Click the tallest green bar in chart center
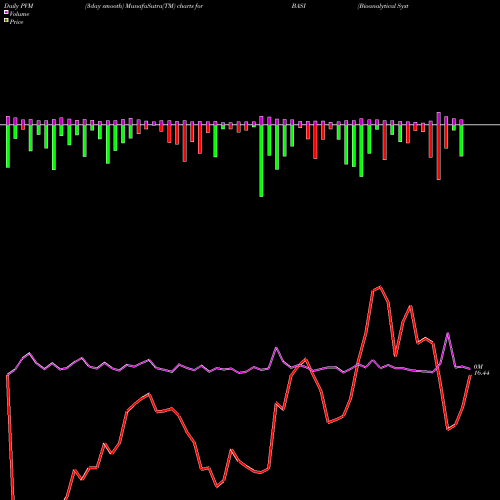The width and height of the screenshot is (500, 500). 261,161
